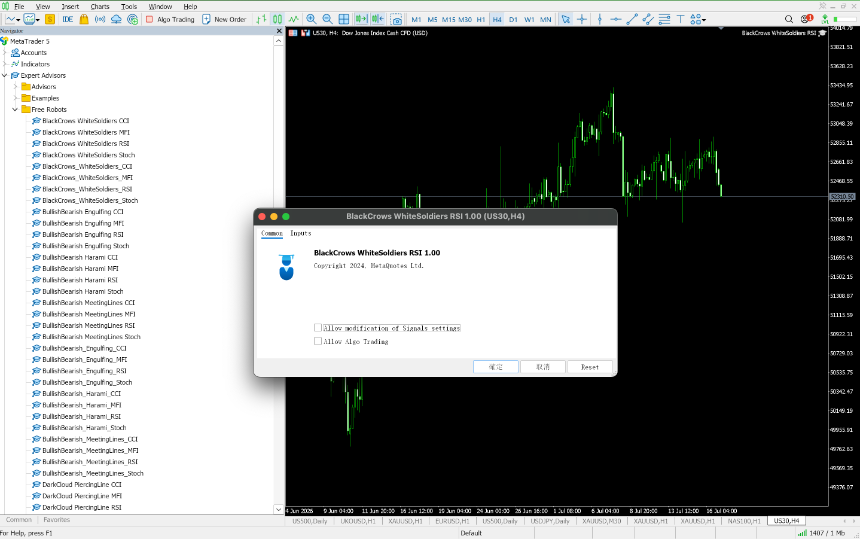This screenshot has height=539, width=860.
Task: Open the MetaEditor IDE icon
Action: point(67,19)
